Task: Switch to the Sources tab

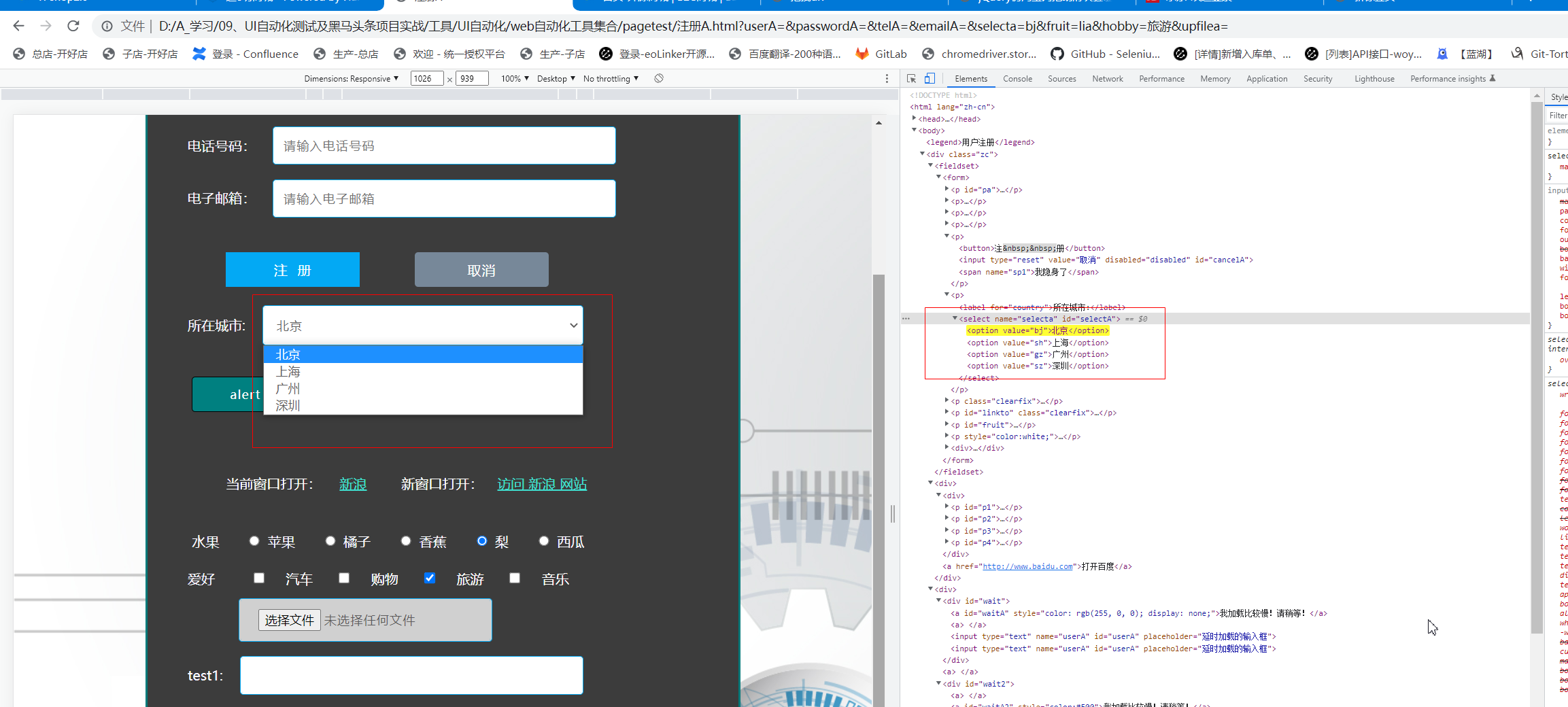Action: [1061, 79]
